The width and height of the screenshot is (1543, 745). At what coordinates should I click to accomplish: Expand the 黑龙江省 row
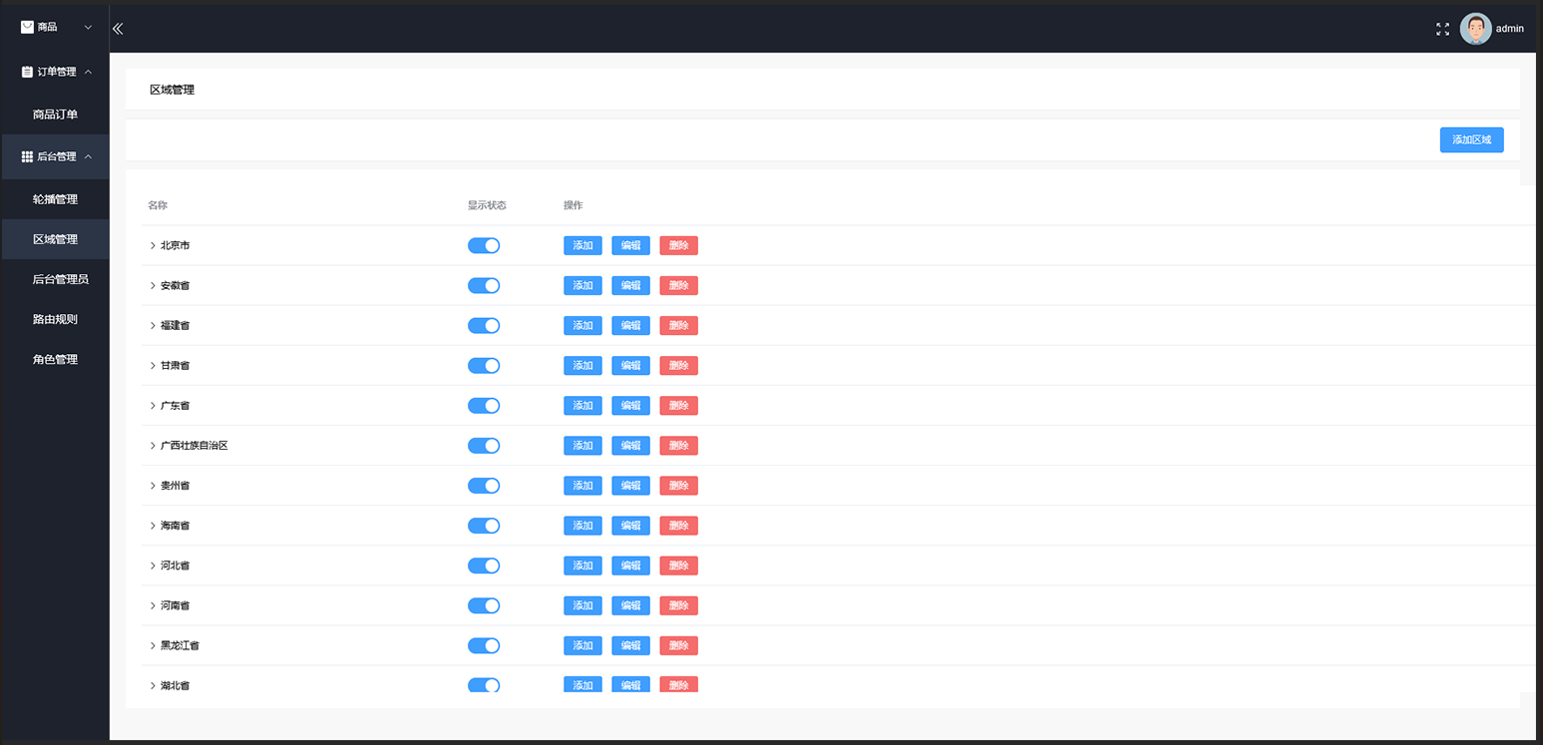pos(153,645)
